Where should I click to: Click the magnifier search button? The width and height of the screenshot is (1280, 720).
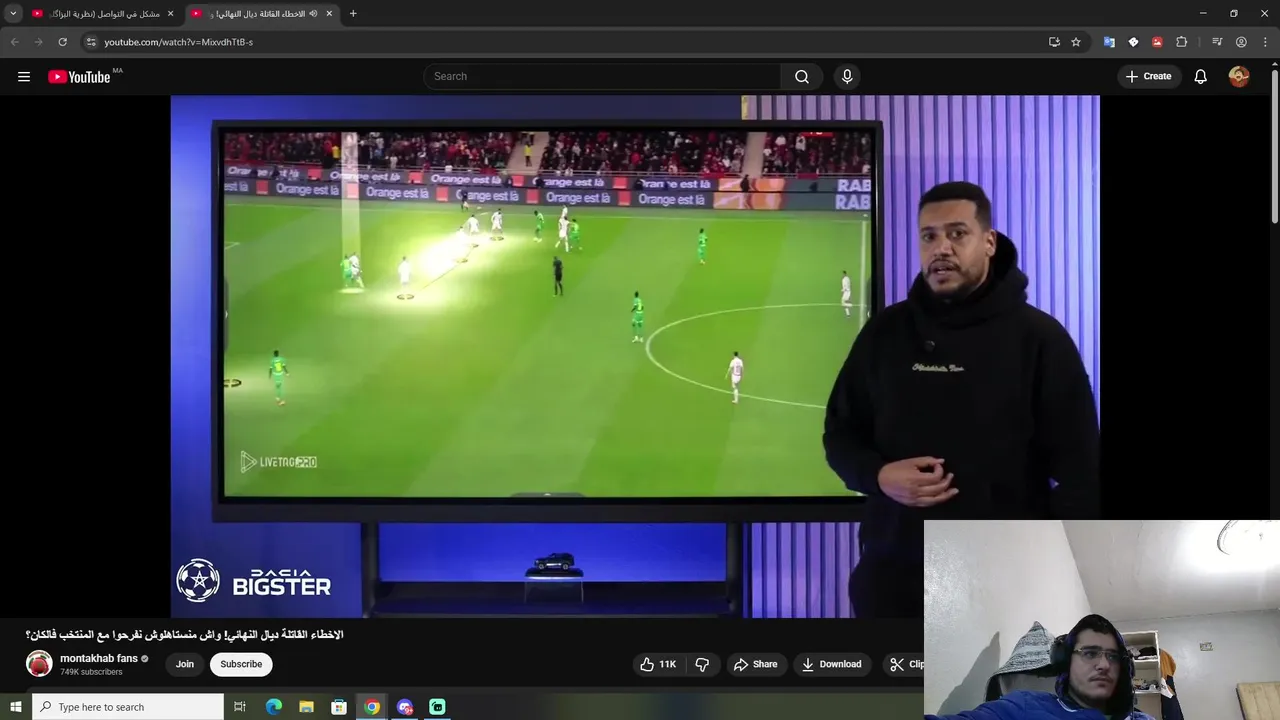(802, 76)
